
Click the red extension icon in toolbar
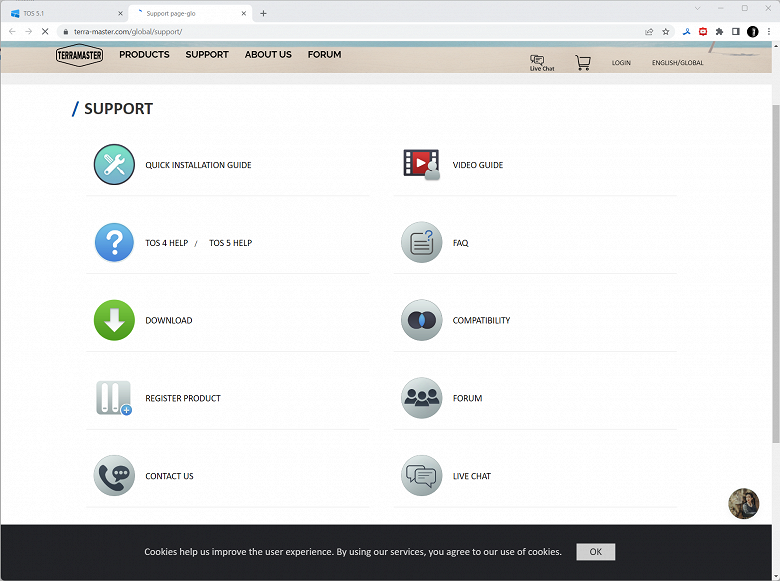pyautogui.click(x=703, y=31)
